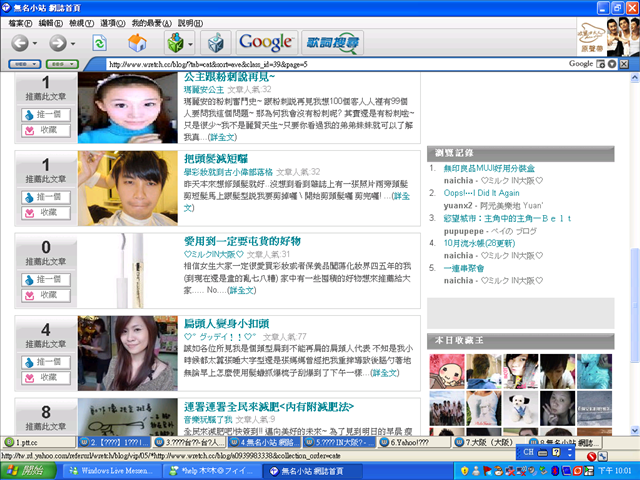Screen dimensions: 640x480
Task: Open the Home page house icon
Action: coord(137,43)
